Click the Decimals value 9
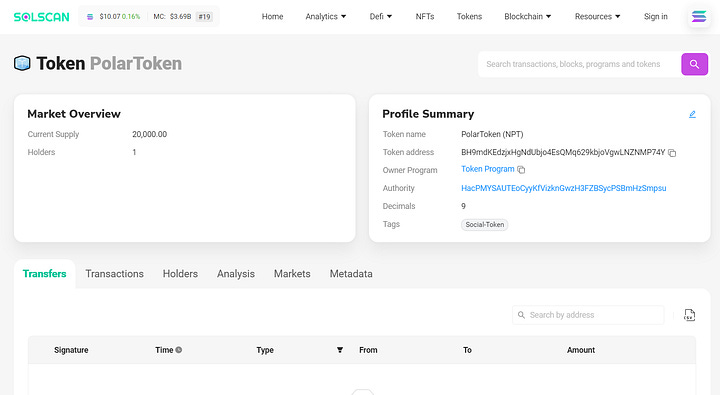This screenshot has height=395, width=720. (463, 206)
